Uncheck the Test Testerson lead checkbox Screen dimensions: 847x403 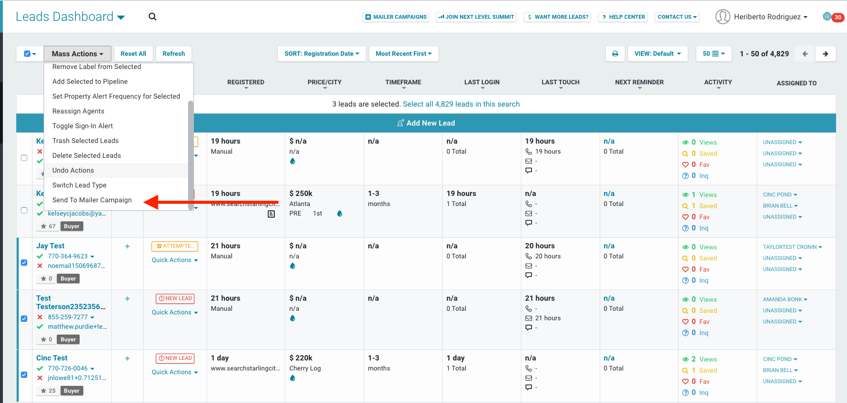[x=24, y=319]
